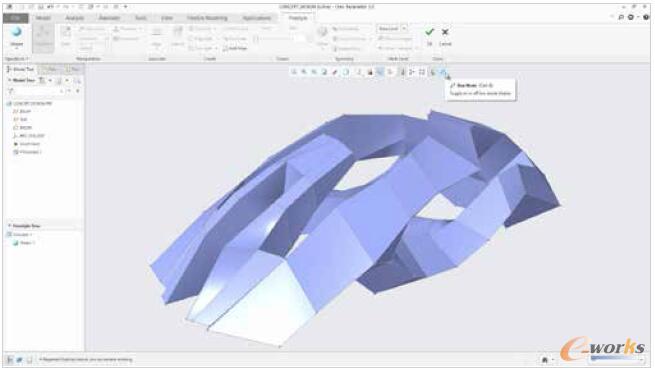Open the Flexible Modeling ribbon tab
The height and width of the screenshot is (371, 655).
(207, 18)
